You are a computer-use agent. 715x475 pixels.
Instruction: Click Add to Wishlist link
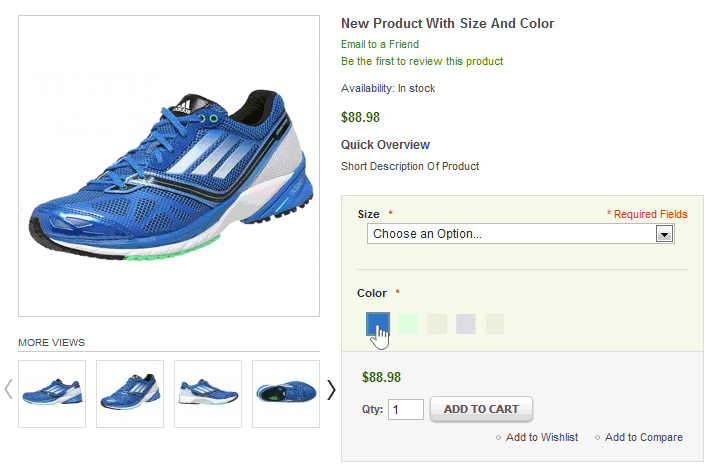pyautogui.click(x=542, y=437)
